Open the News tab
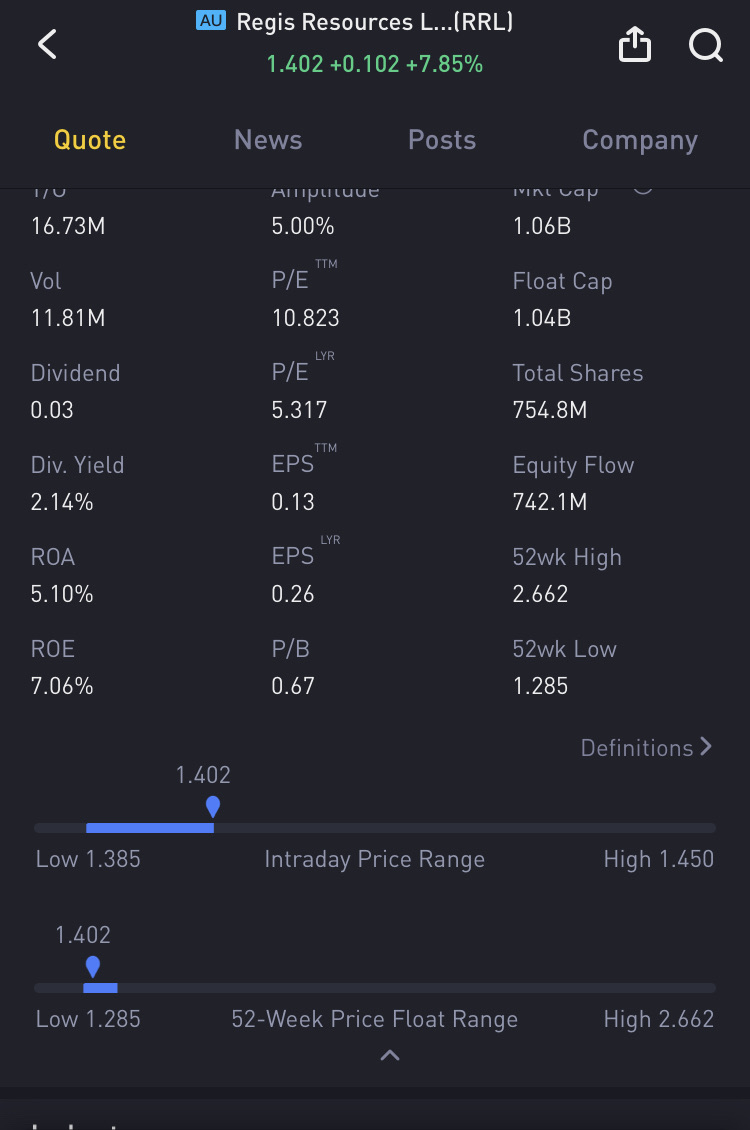This screenshot has height=1130, width=750. click(268, 140)
